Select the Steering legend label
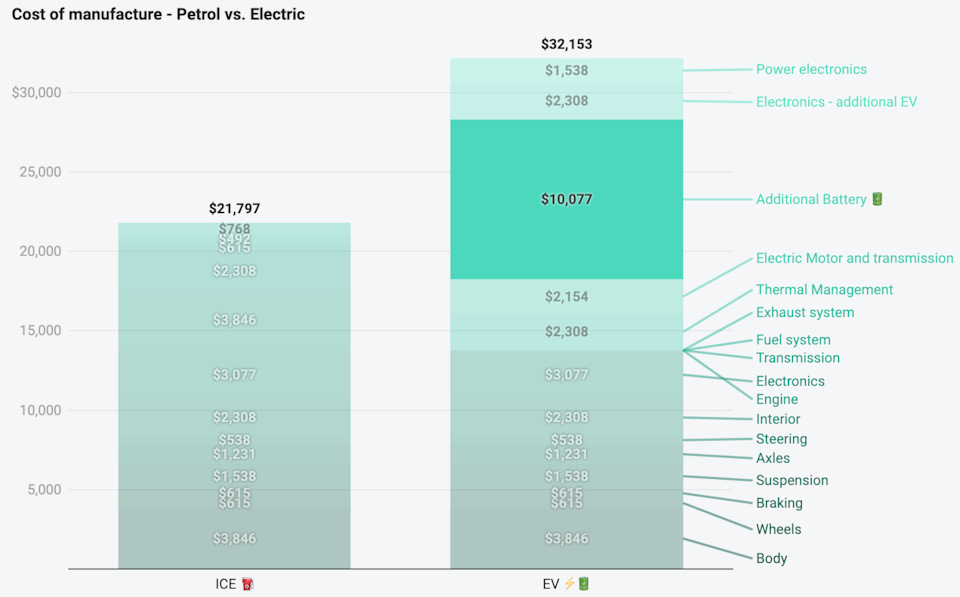960x597 pixels. (x=781, y=439)
